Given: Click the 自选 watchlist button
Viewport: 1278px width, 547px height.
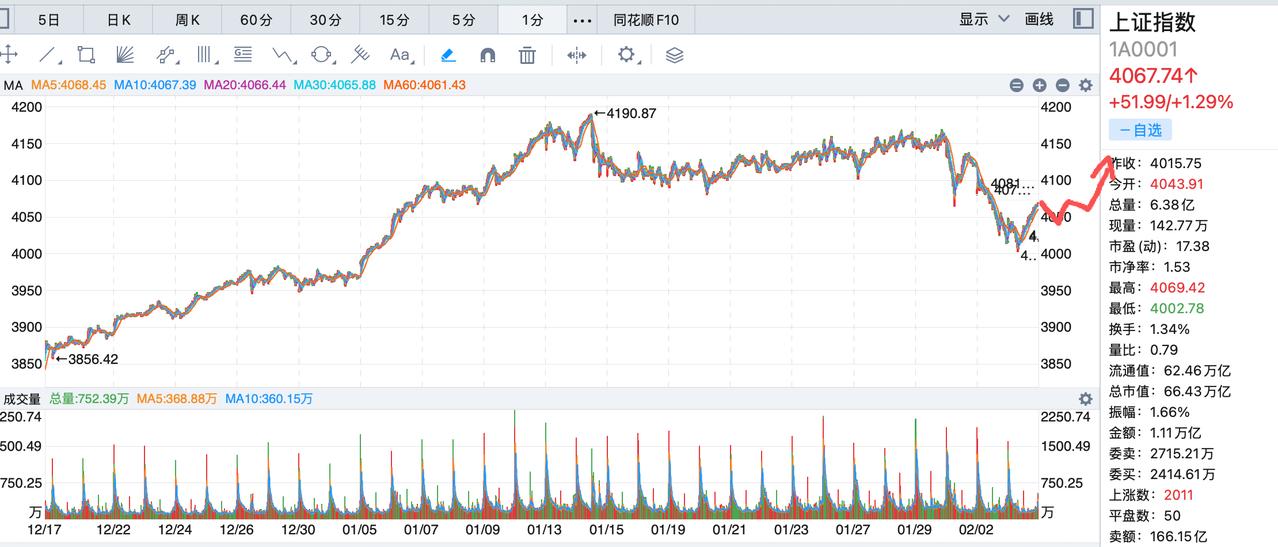Looking at the screenshot, I should [1140, 130].
